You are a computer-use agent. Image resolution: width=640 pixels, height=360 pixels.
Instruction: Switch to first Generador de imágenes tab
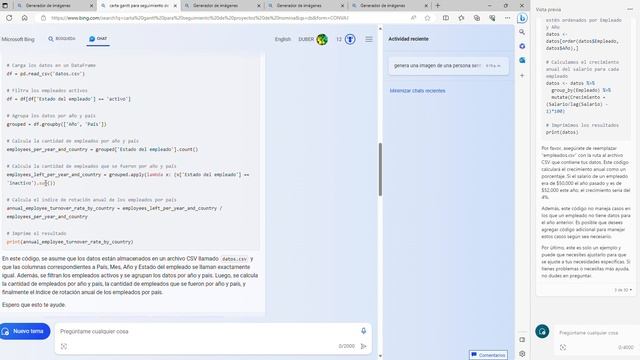(48, 6)
